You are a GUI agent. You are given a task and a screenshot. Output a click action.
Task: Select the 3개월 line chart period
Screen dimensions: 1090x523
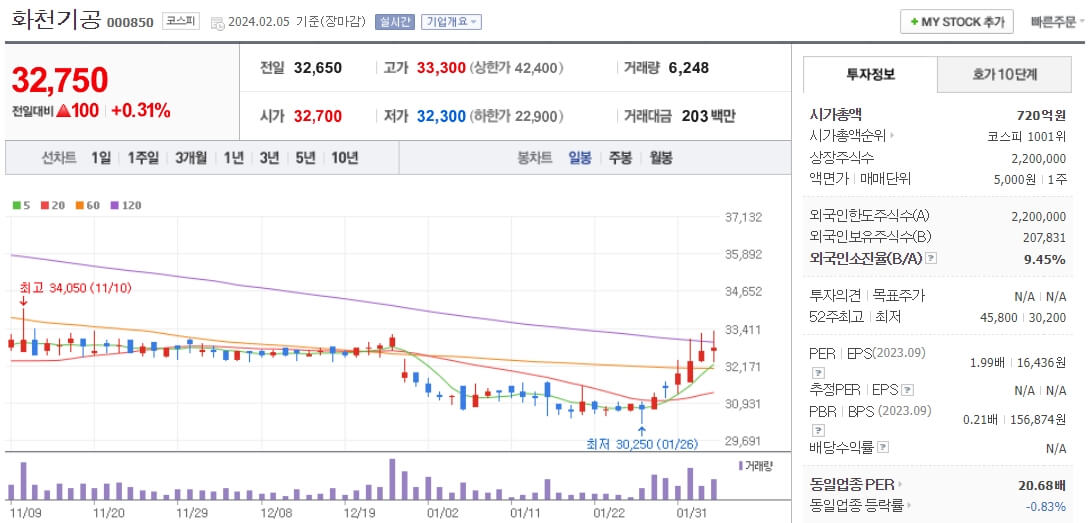[x=191, y=158]
